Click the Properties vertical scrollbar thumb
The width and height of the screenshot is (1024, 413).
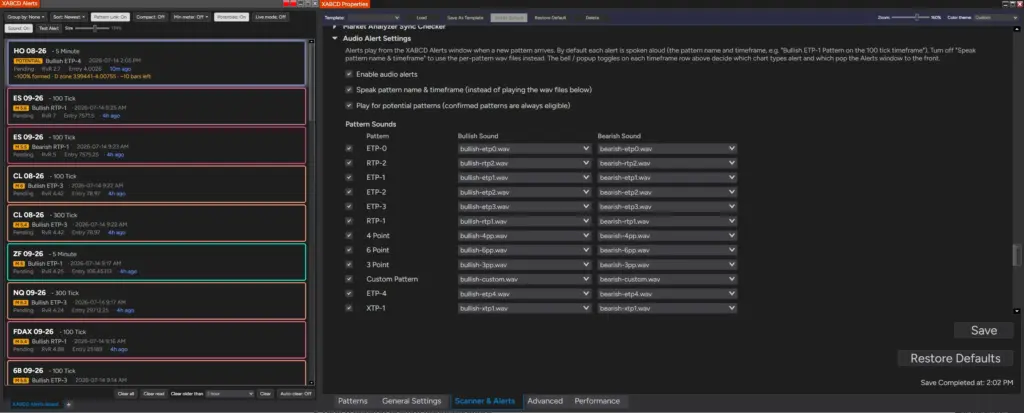(x=1016, y=256)
